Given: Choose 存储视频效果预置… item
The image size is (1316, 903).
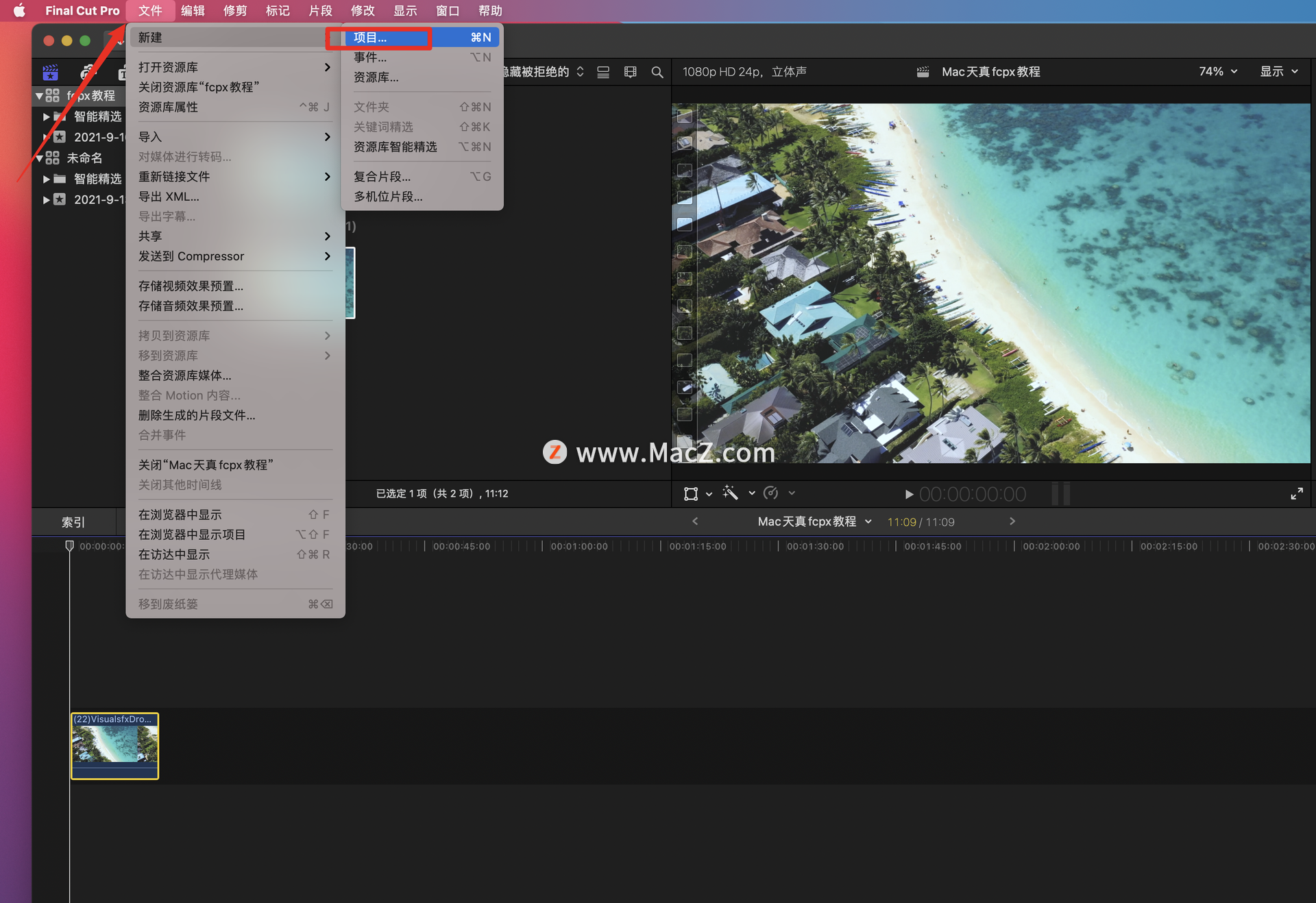Looking at the screenshot, I should click(x=235, y=286).
